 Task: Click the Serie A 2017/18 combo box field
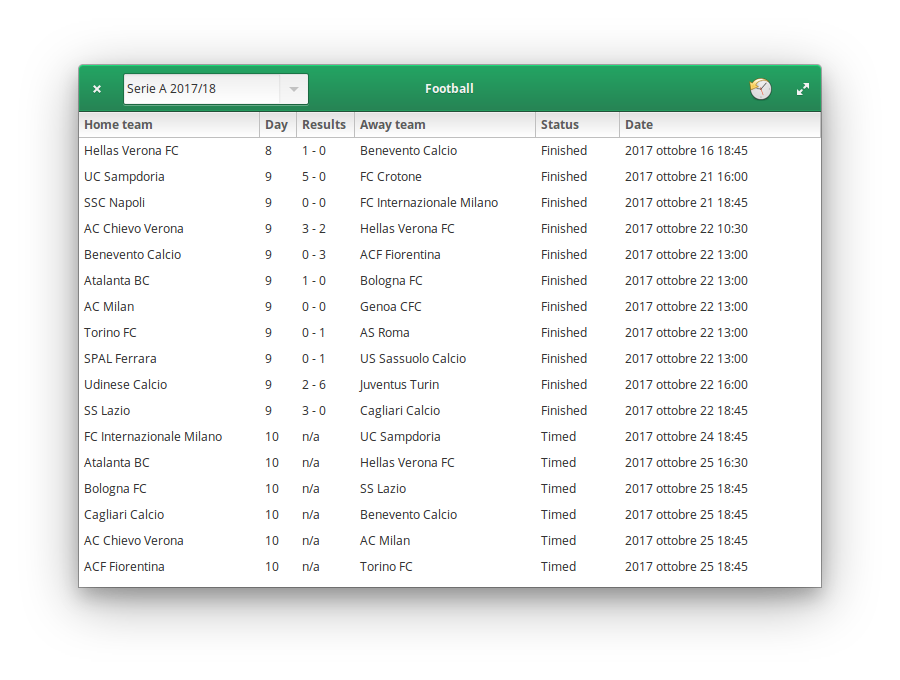(216, 89)
